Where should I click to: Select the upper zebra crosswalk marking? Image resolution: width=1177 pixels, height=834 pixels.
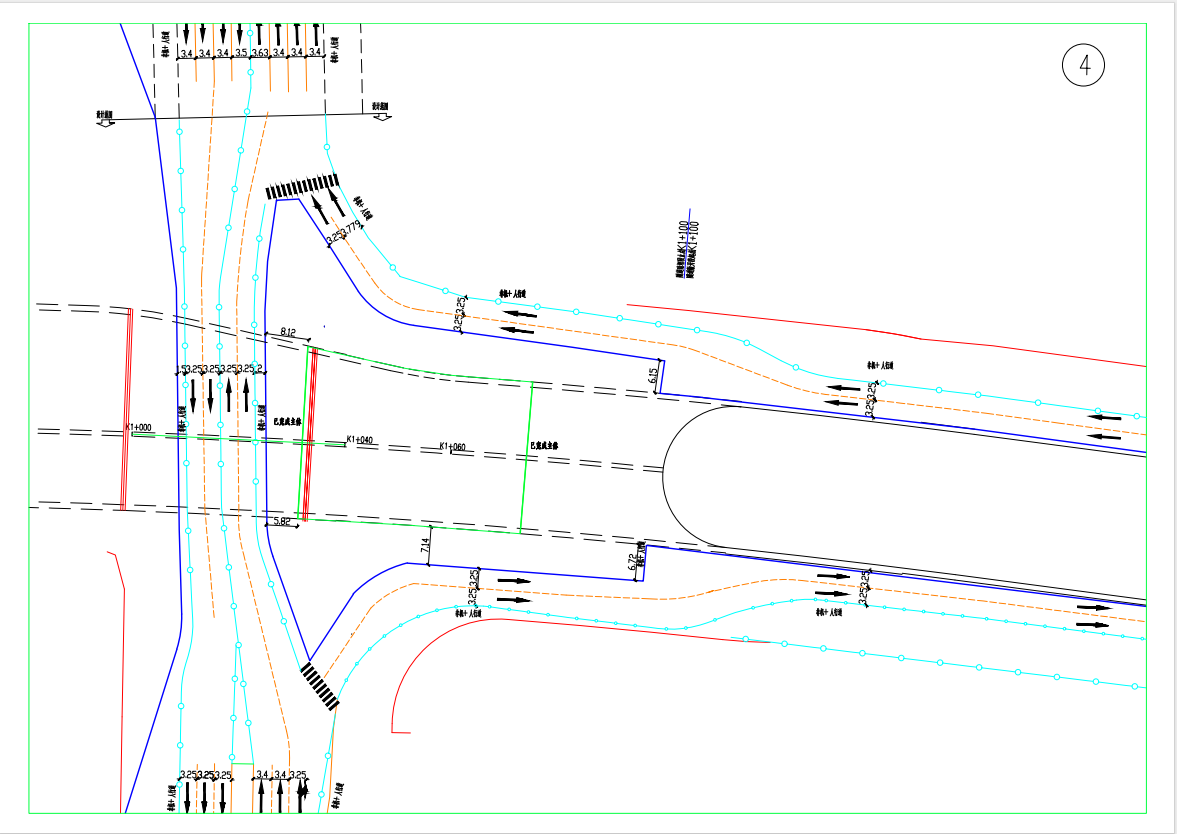[x=301, y=186]
